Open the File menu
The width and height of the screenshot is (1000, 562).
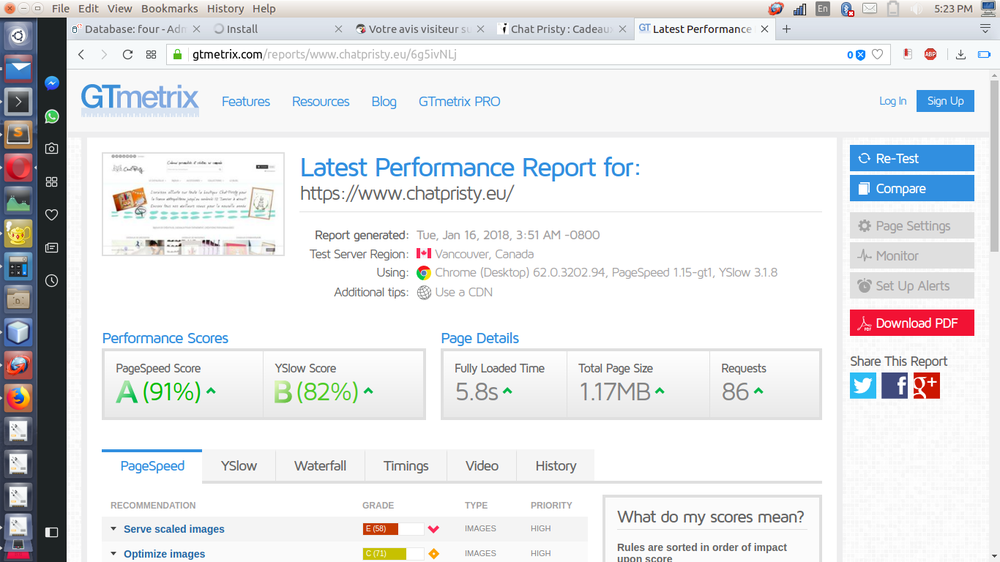[61, 8]
